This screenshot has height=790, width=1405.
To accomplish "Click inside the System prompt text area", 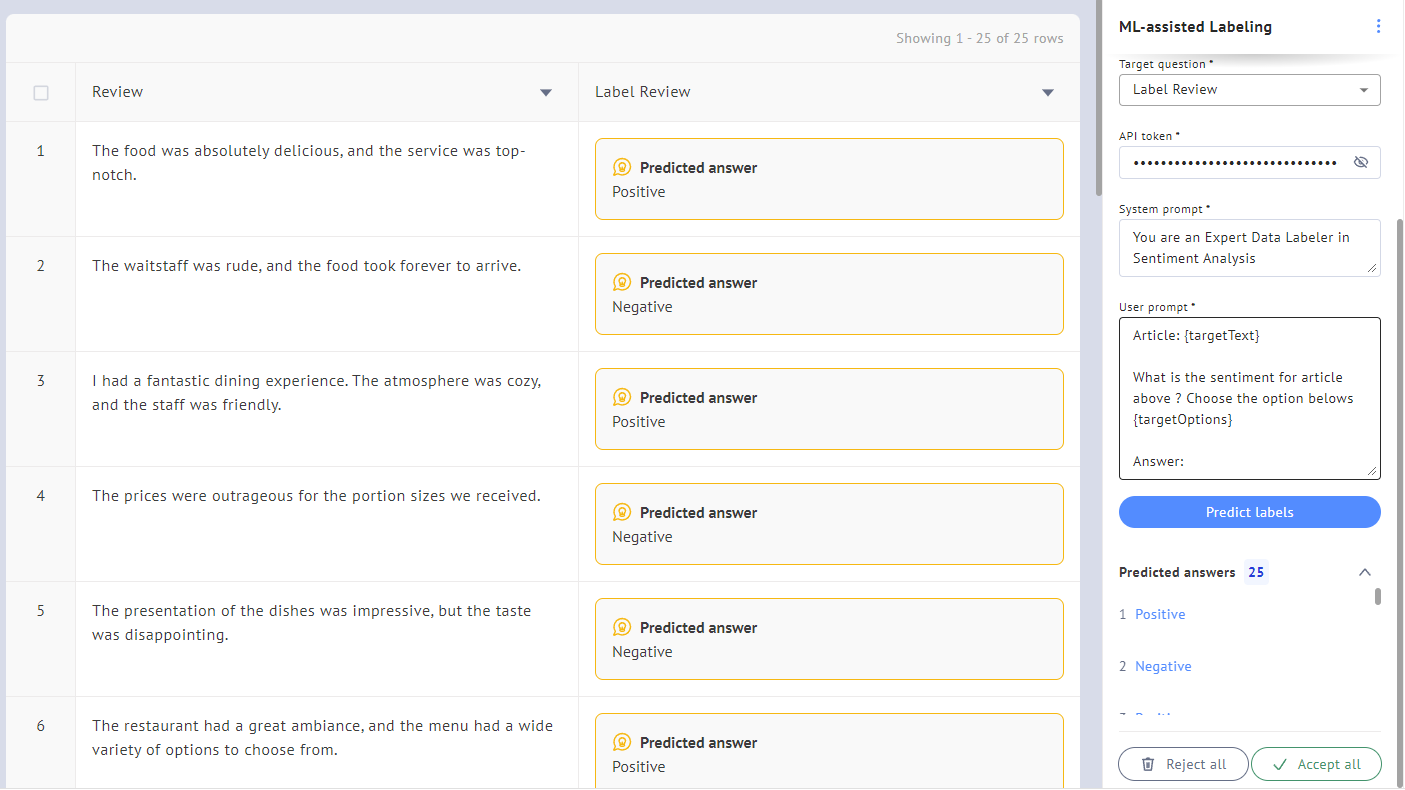I will point(1249,248).
